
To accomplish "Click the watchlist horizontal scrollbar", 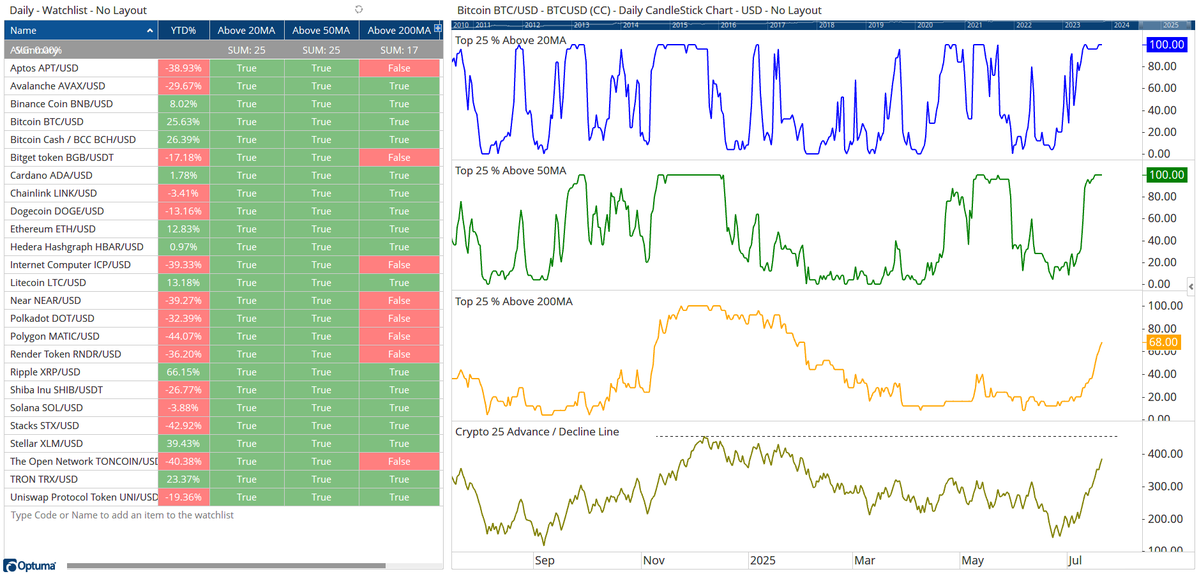I will [x=226, y=566].
